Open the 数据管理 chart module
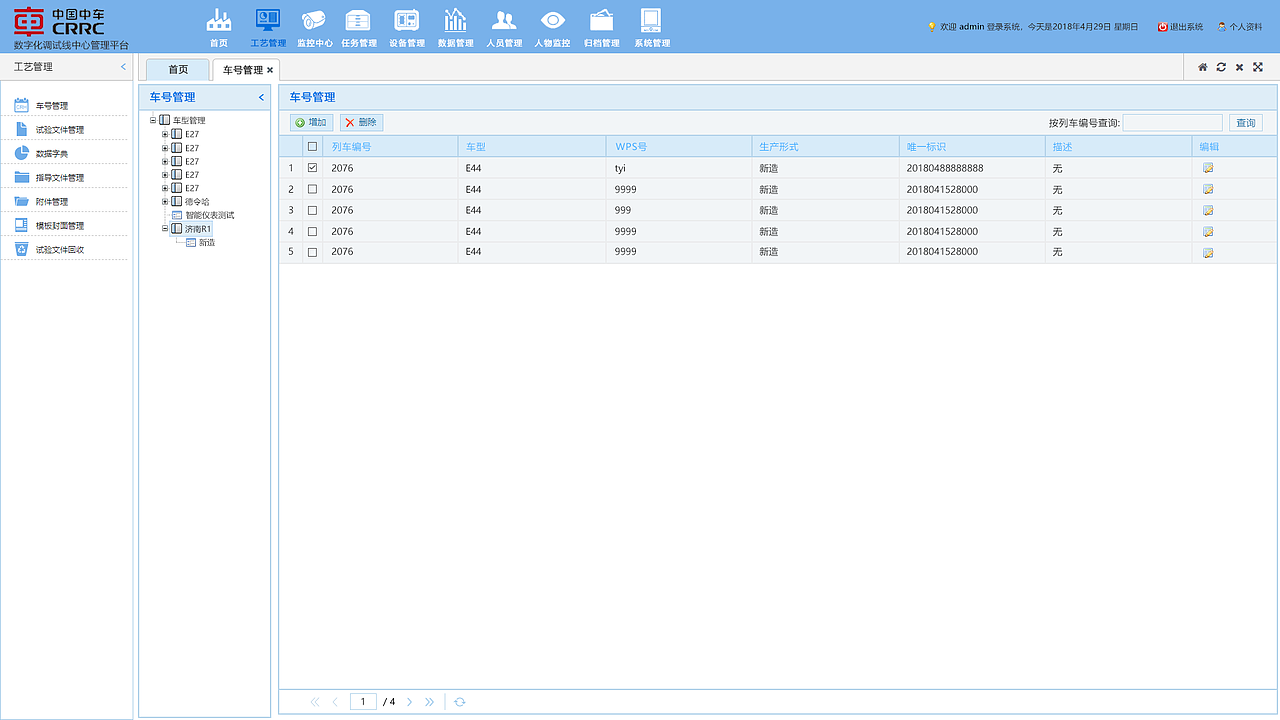Screen dimensions: 1280x720 click(x=456, y=28)
